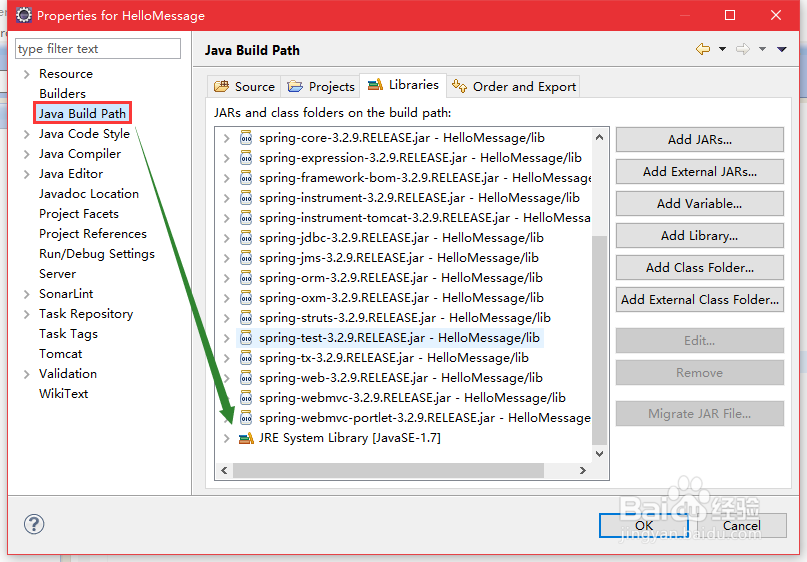
Task: Expand the spring-core jar entry
Action: pyautogui.click(x=226, y=138)
